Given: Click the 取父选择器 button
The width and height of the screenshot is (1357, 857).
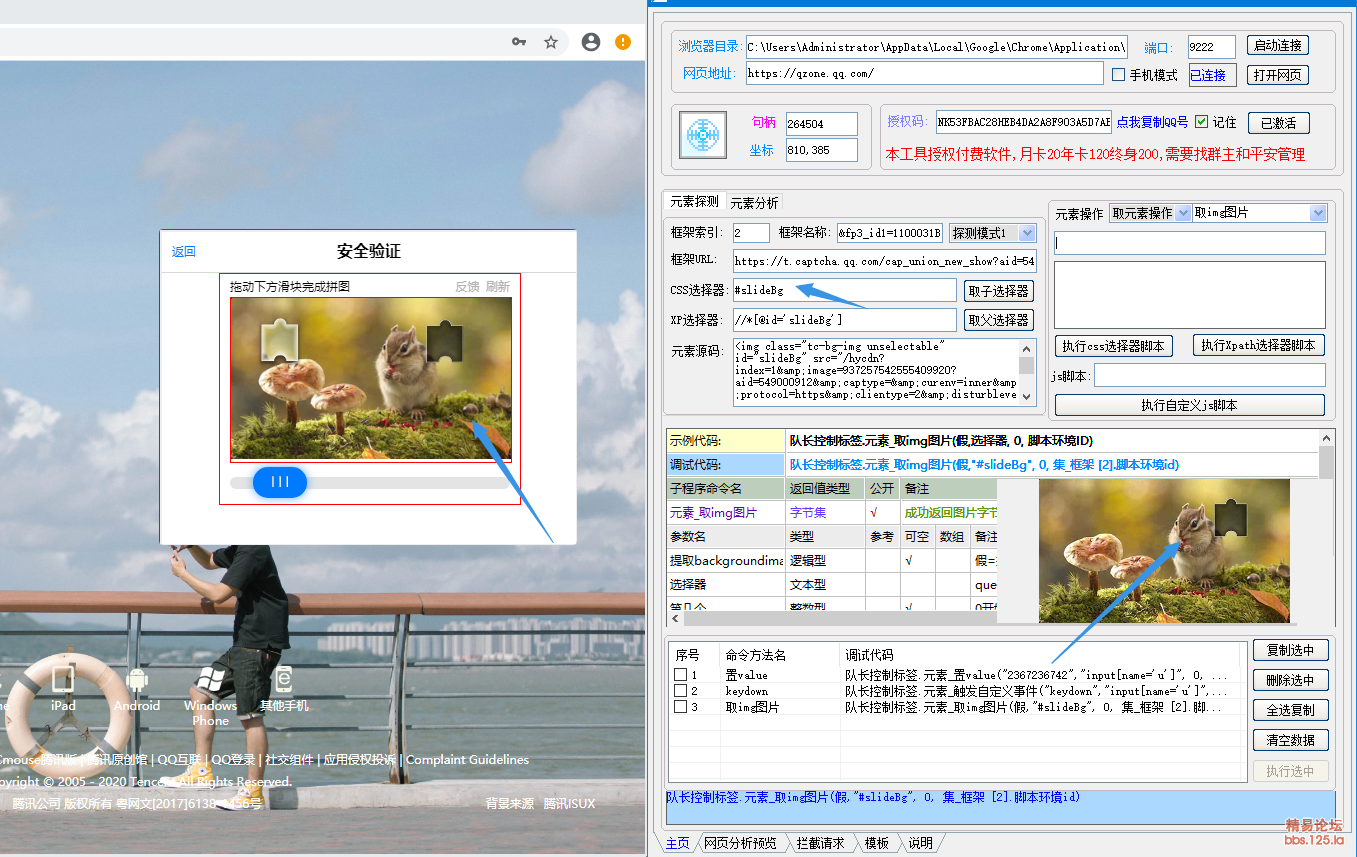Looking at the screenshot, I should [x=998, y=320].
